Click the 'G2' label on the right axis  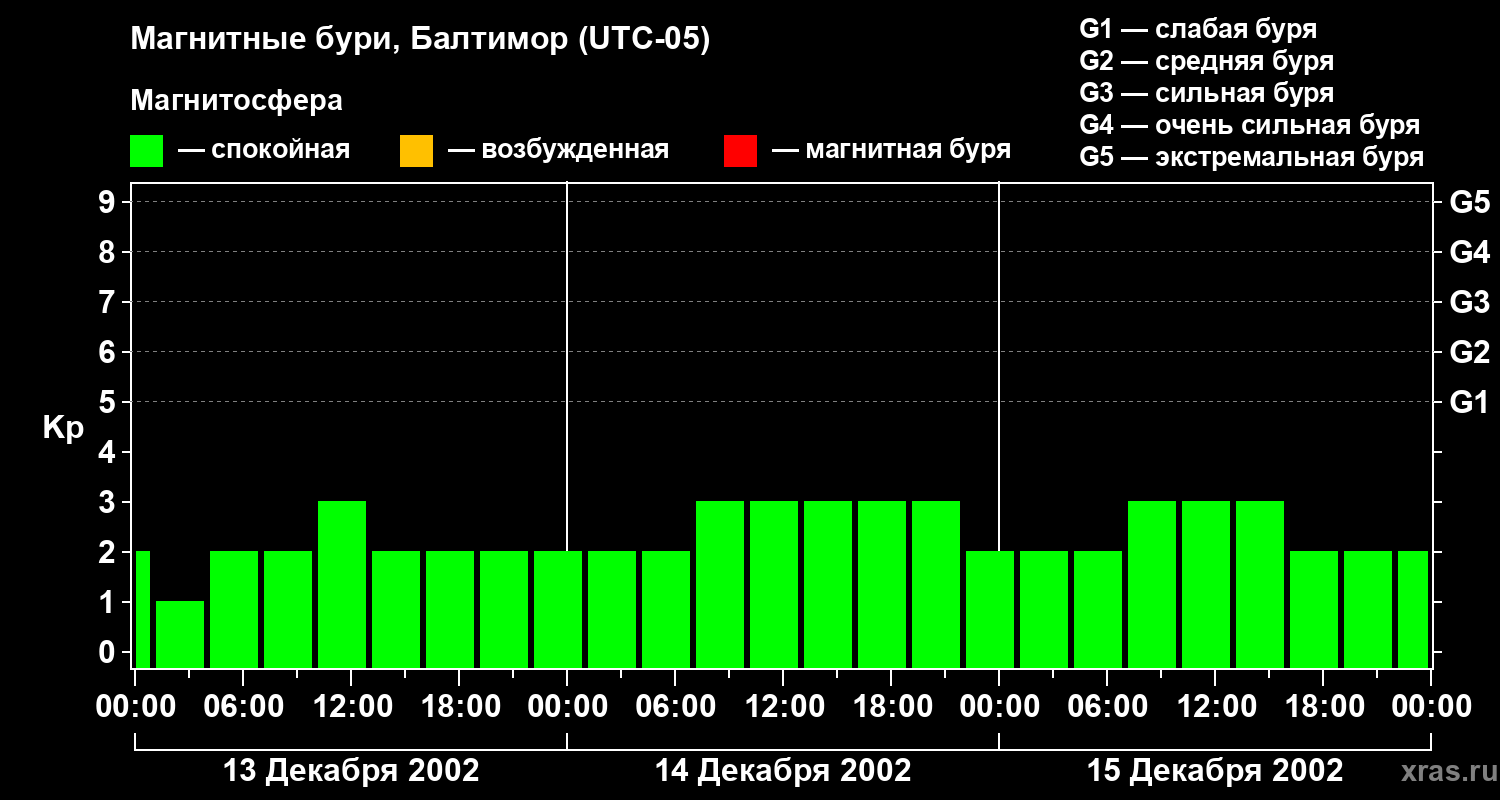click(1469, 352)
